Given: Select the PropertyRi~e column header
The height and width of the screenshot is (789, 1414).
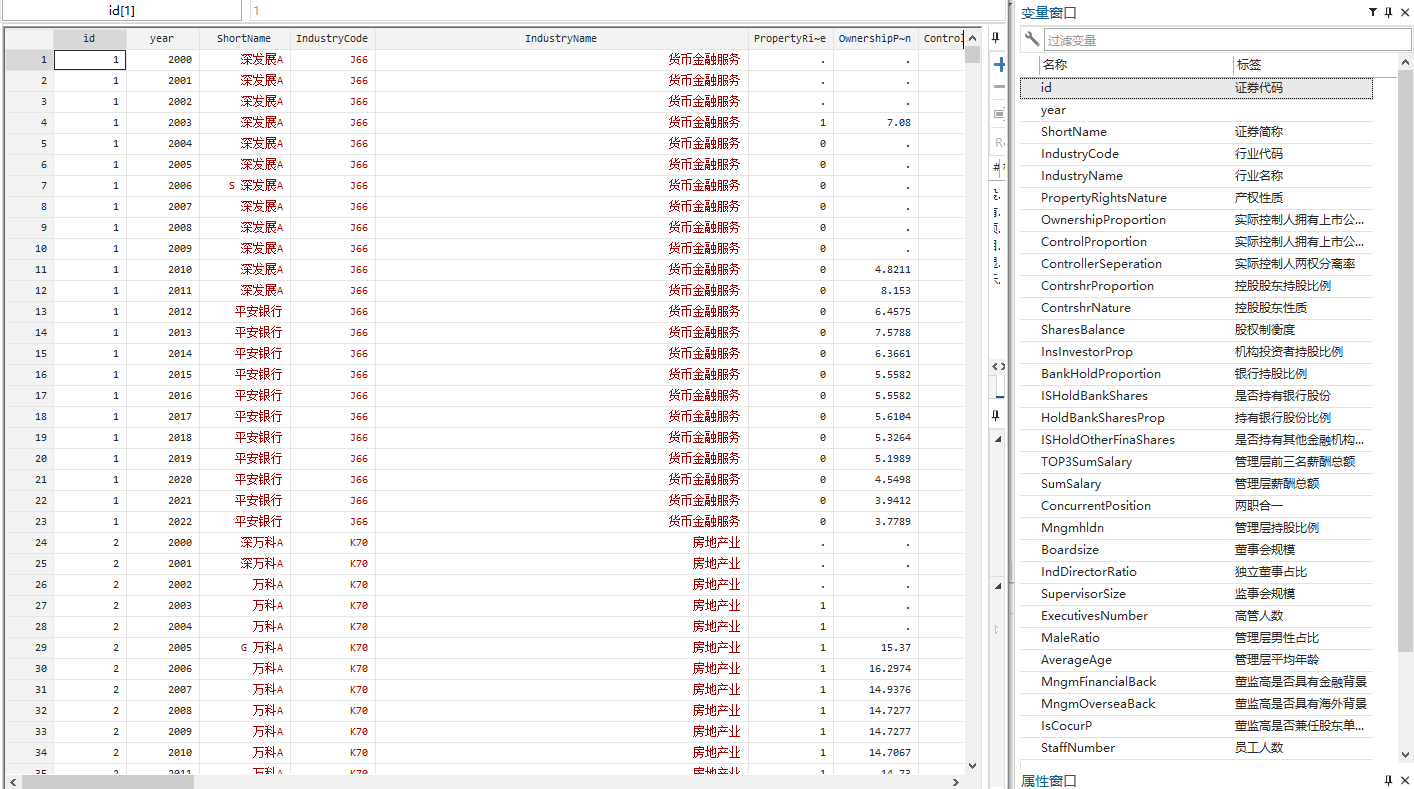Looking at the screenshot, I should 790,38.
